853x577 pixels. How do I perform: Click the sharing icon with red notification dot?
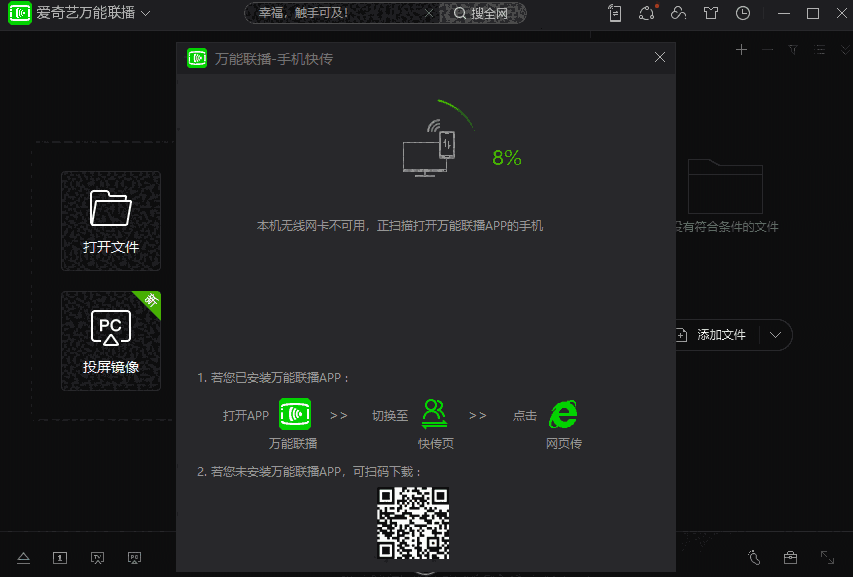click(x=647, y=13)
